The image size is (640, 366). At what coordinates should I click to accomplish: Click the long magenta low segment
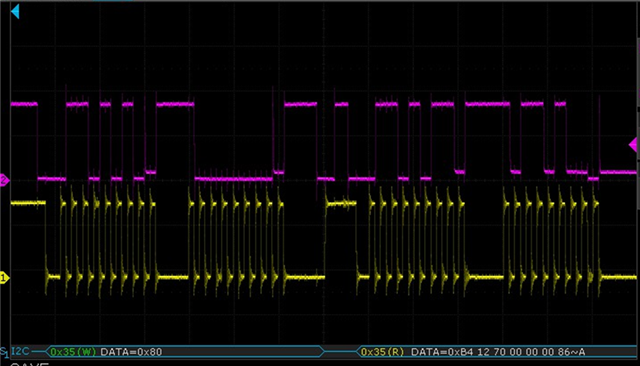click(x=233, y=179)
